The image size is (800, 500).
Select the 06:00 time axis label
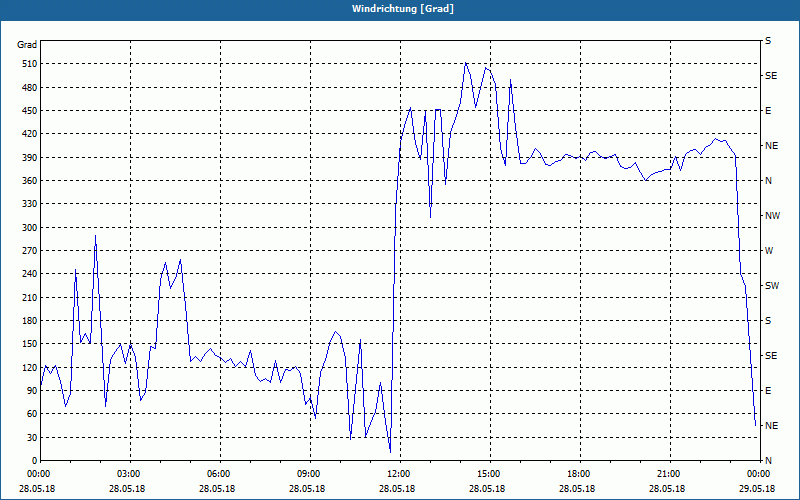click(x=220, y=474)
